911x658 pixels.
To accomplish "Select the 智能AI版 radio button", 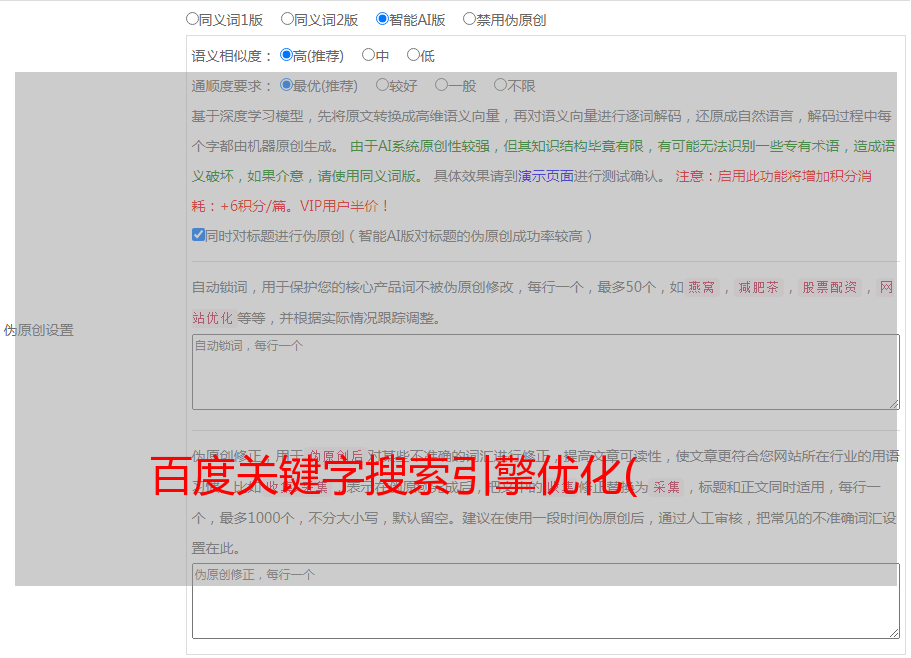I will (x=382, y=19).
